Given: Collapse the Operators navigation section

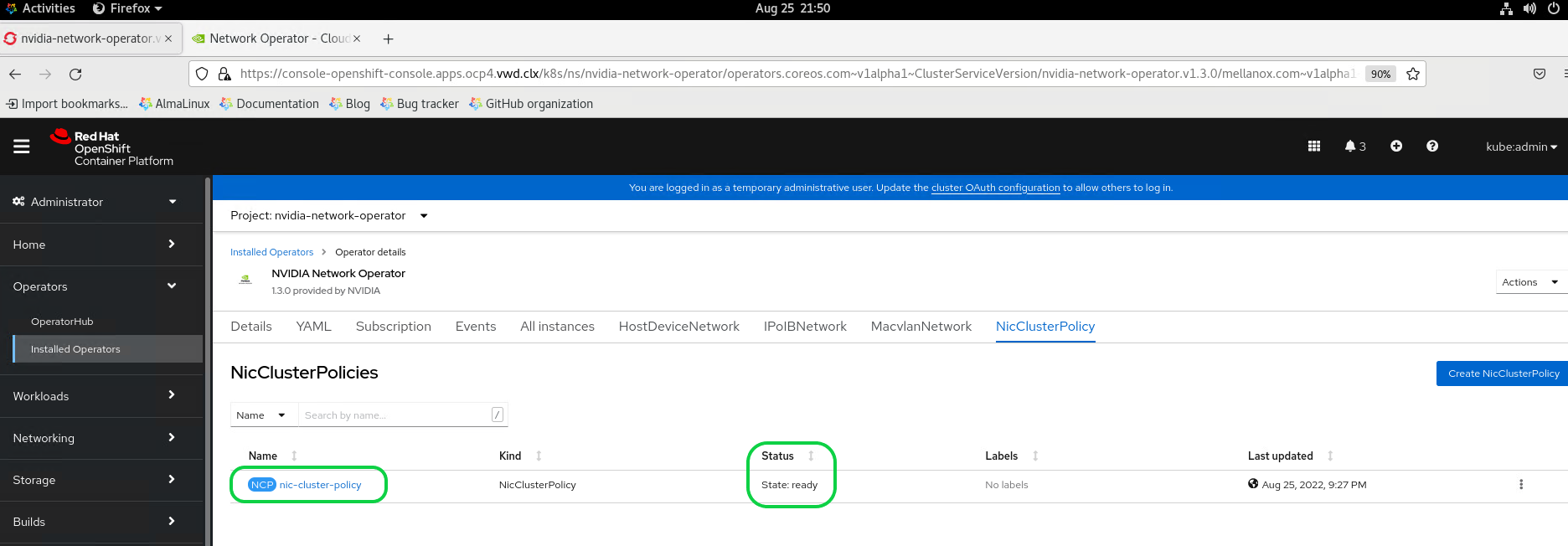Looking at the screenshot, I should [x=101, y=286].
